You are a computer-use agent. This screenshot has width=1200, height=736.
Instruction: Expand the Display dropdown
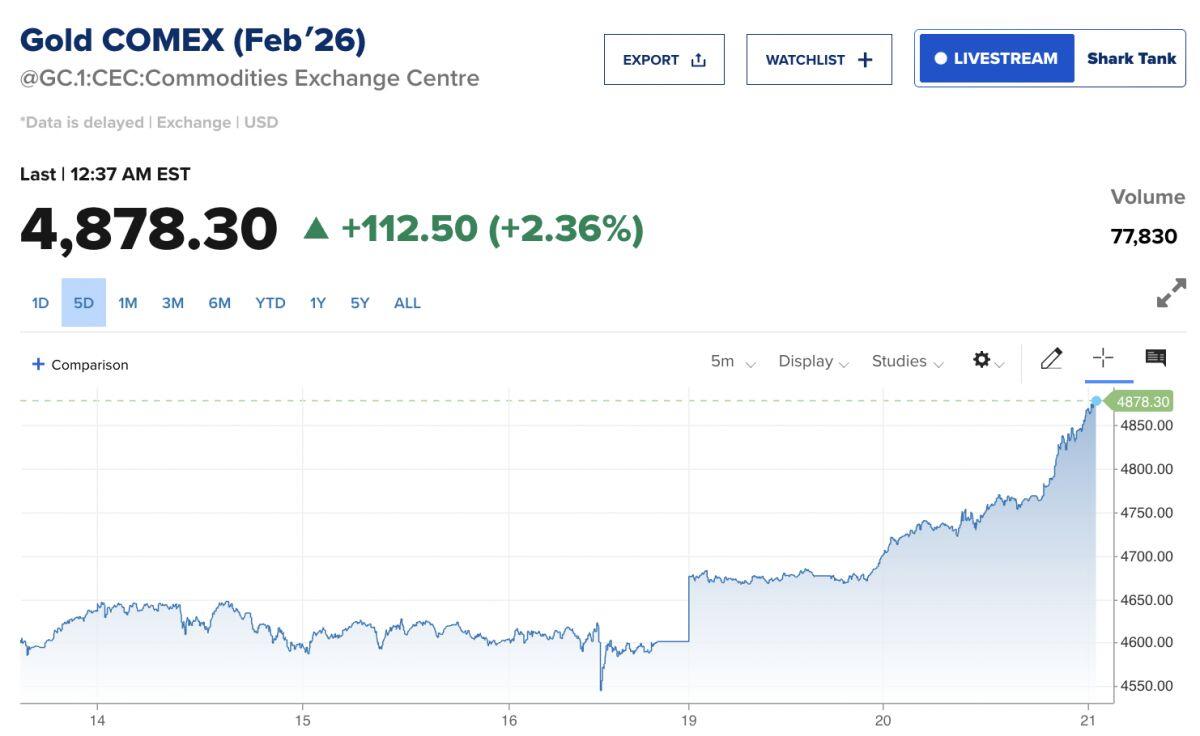click(813, 362)
